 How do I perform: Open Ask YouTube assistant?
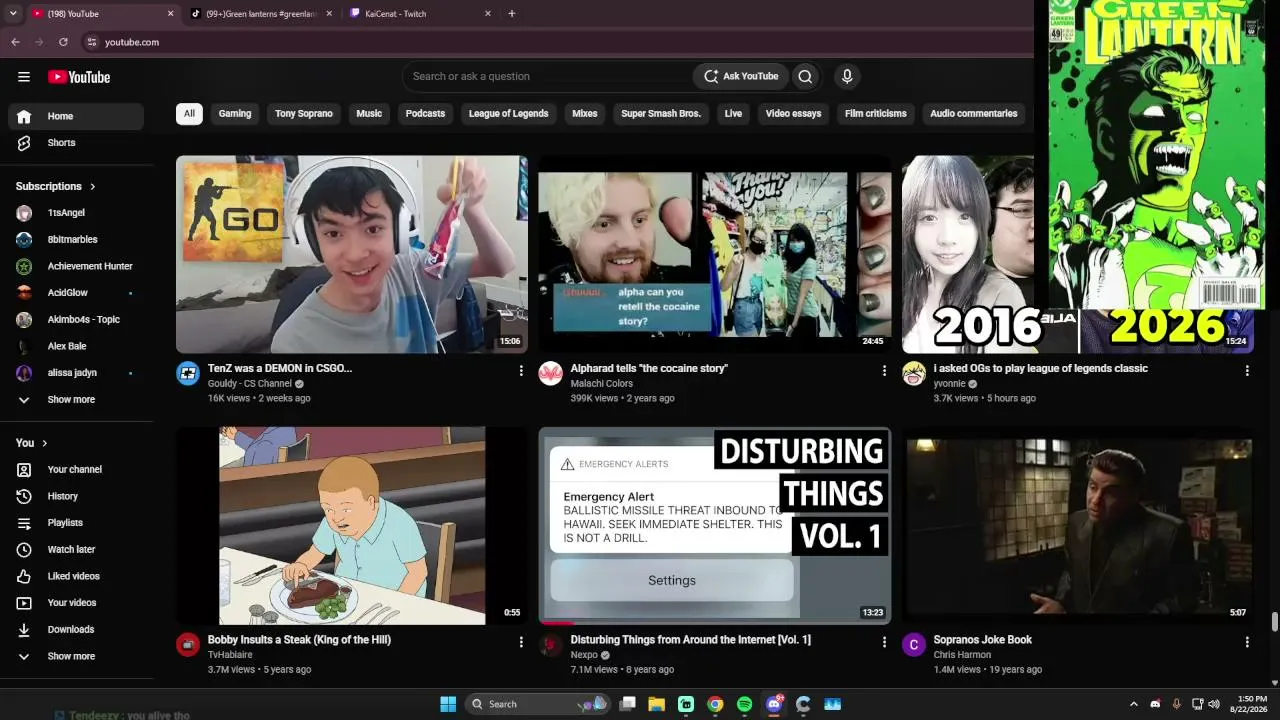click(741, 76)
